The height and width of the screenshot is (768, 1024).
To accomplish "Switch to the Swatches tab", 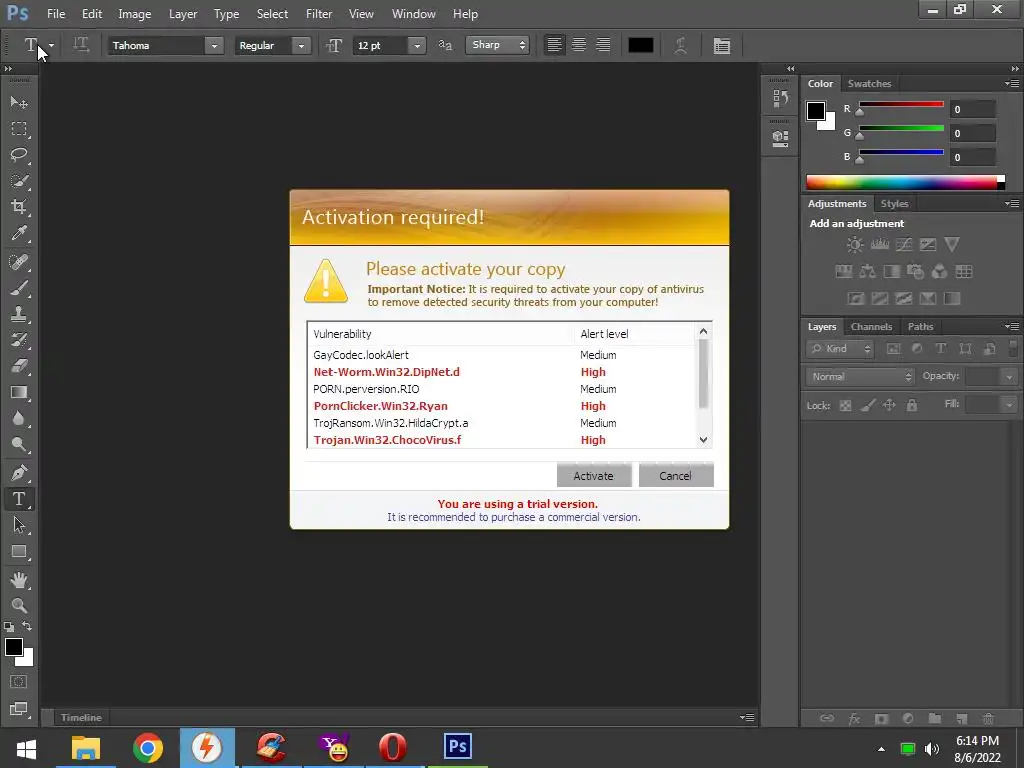I will pos(869,84).
